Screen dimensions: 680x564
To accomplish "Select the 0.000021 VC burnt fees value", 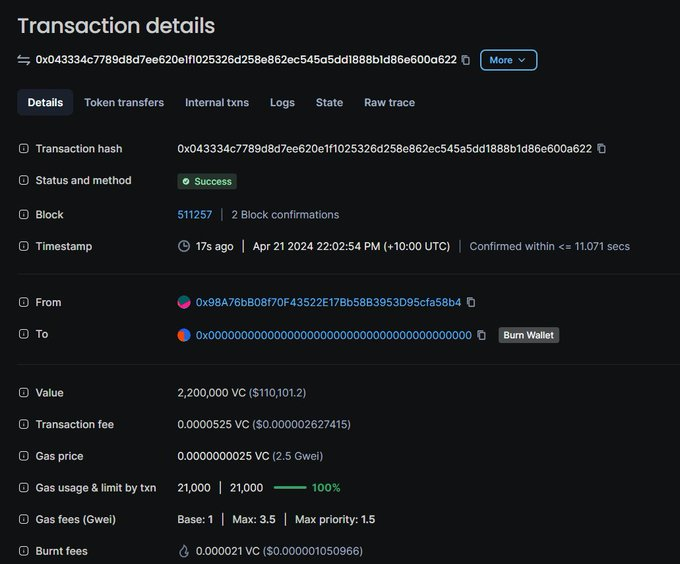I will (228, 551).
